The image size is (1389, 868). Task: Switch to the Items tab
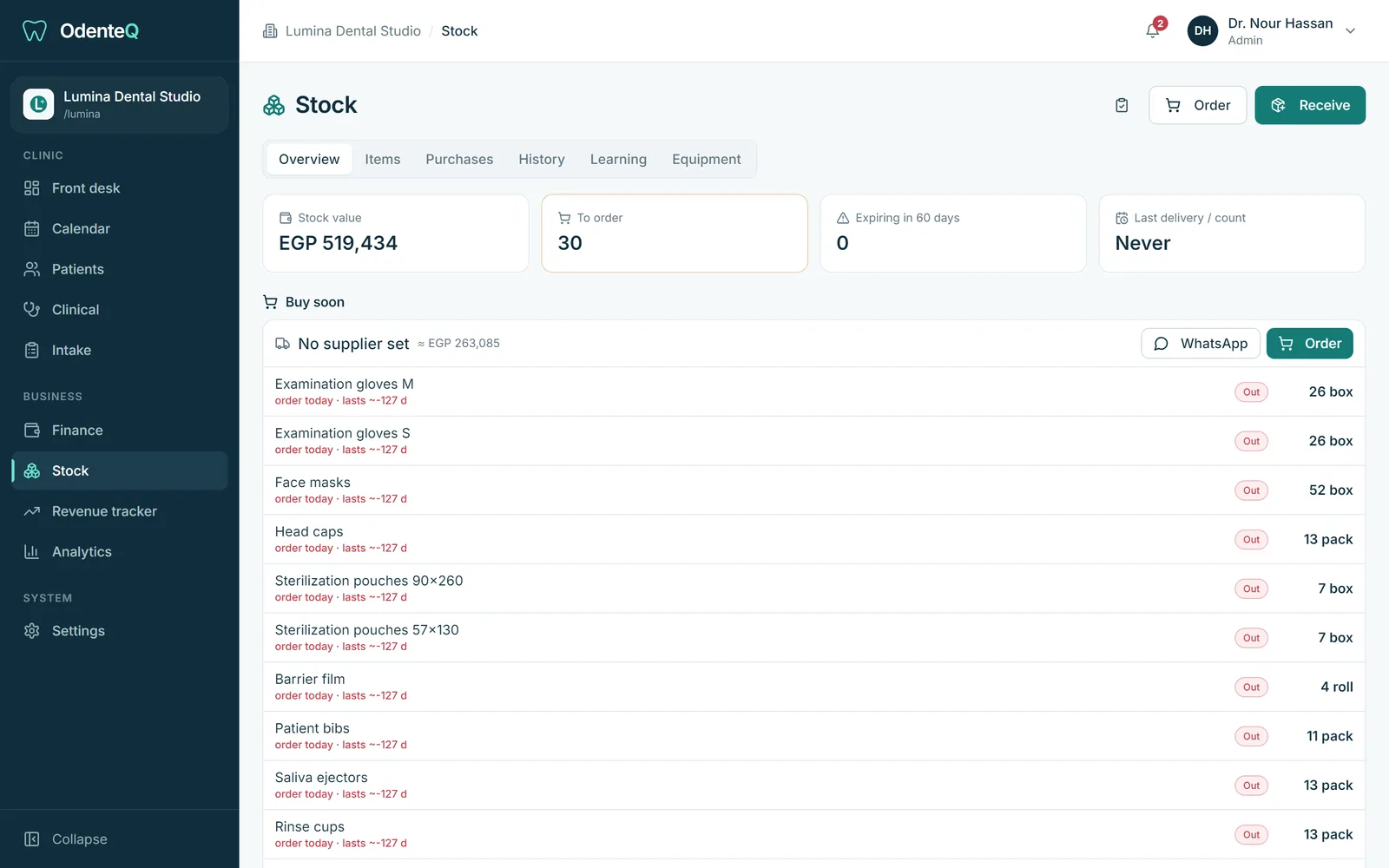[x=383, y=160]
